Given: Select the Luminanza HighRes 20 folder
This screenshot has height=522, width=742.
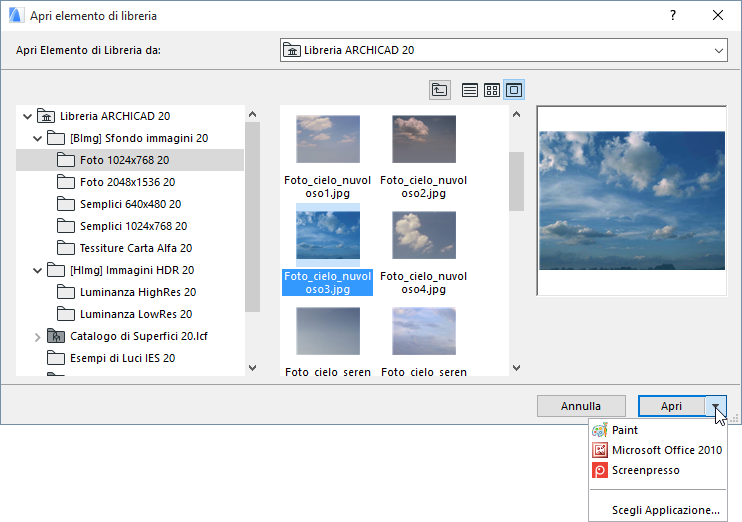Looking at the screenshot, I should click(138, 292).
